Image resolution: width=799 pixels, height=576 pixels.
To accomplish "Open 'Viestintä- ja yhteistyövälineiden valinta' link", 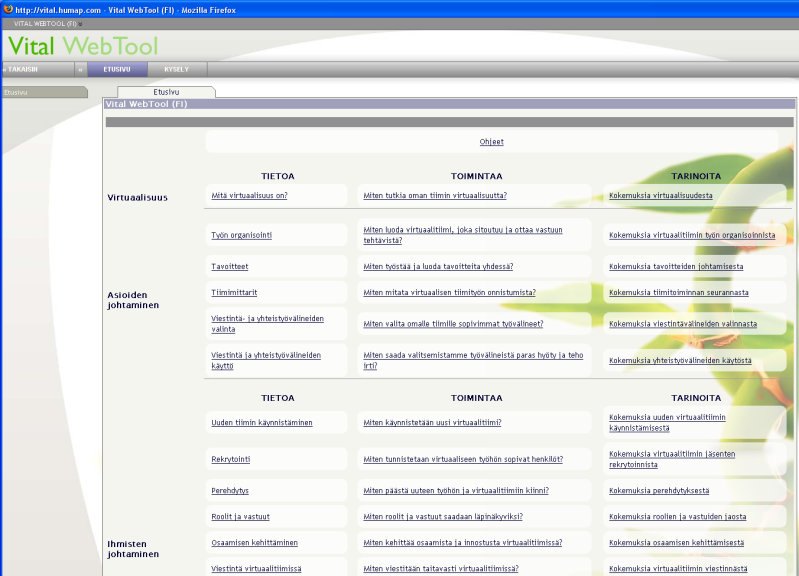I will (267, 324).
